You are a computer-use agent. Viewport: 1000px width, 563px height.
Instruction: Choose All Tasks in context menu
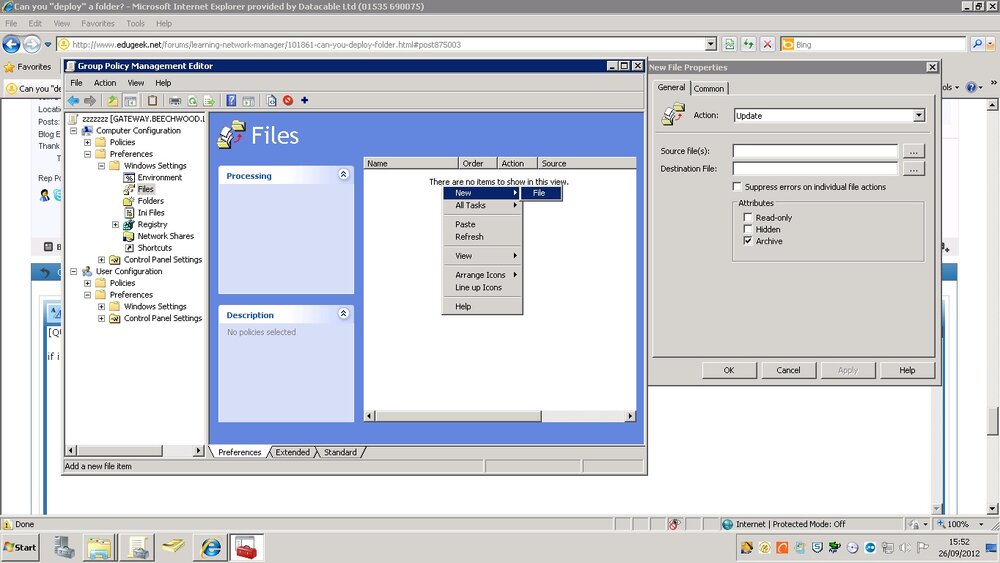click(x=482, y=205)
